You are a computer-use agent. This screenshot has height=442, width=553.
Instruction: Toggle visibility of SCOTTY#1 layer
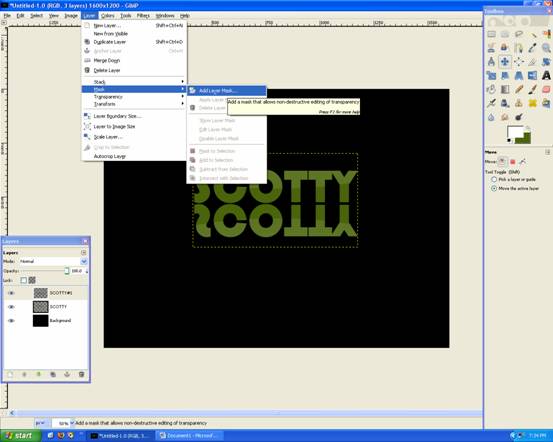click(11, 293)
